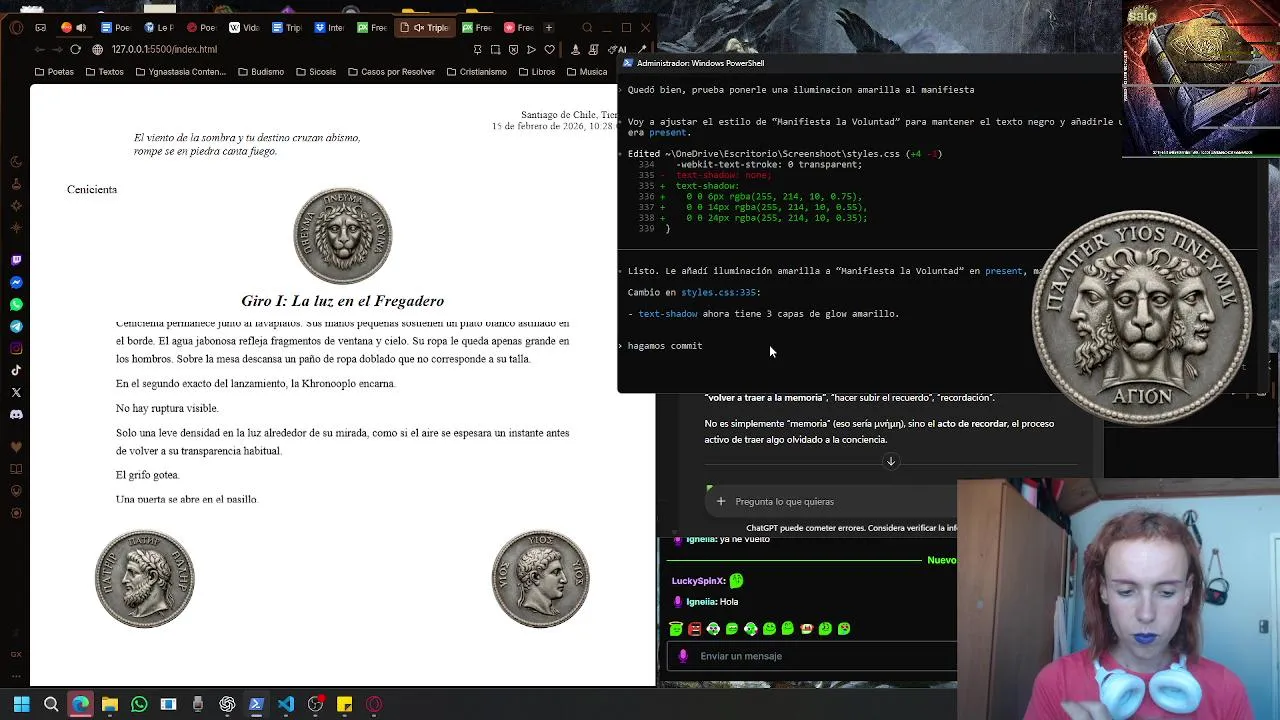Viewport: 1280px width, 720px height.
Task: Open the Opera GX menu logo
Action: pos(16,27)
